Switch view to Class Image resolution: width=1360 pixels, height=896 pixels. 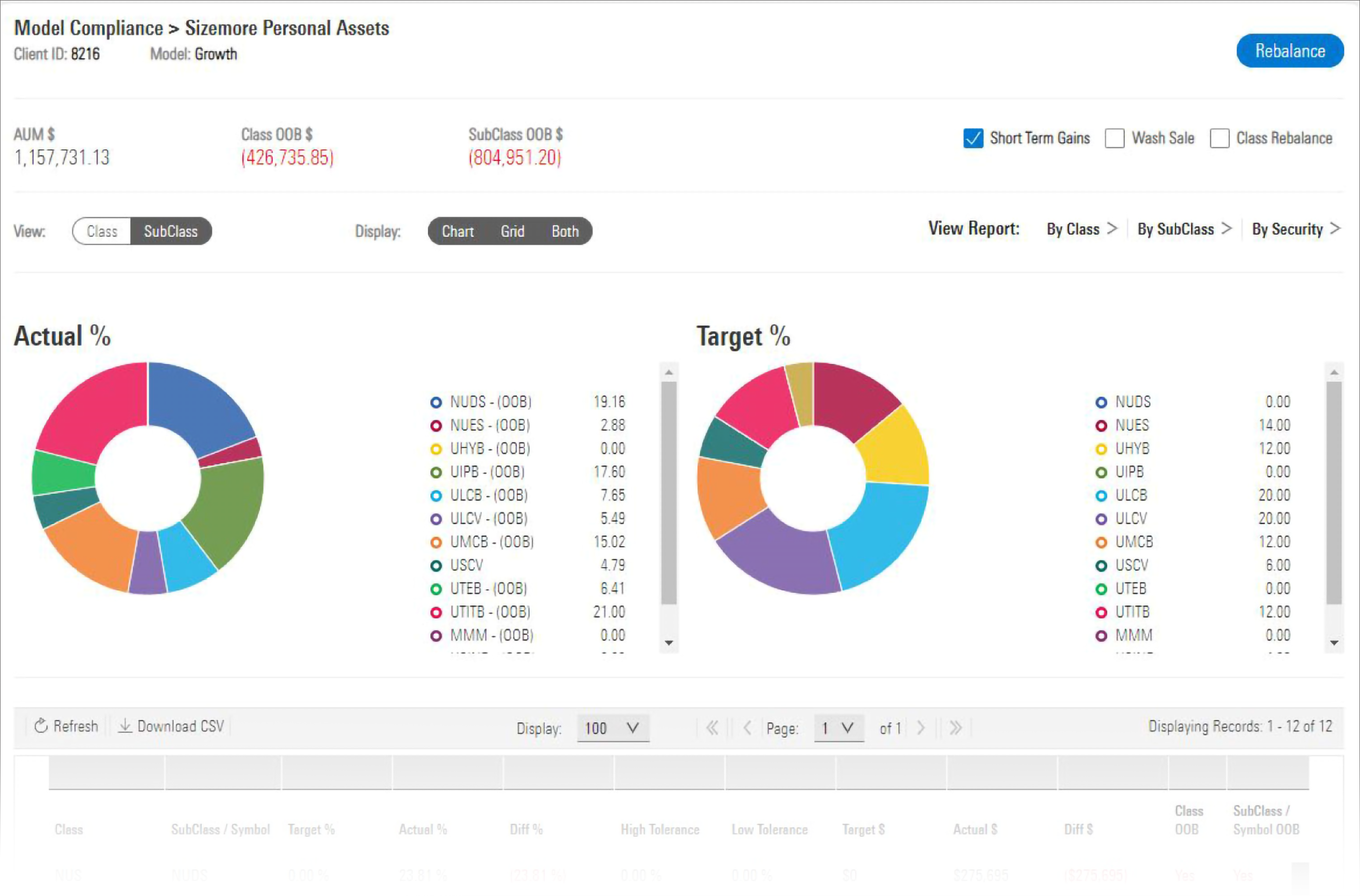(x=102, y=231)
